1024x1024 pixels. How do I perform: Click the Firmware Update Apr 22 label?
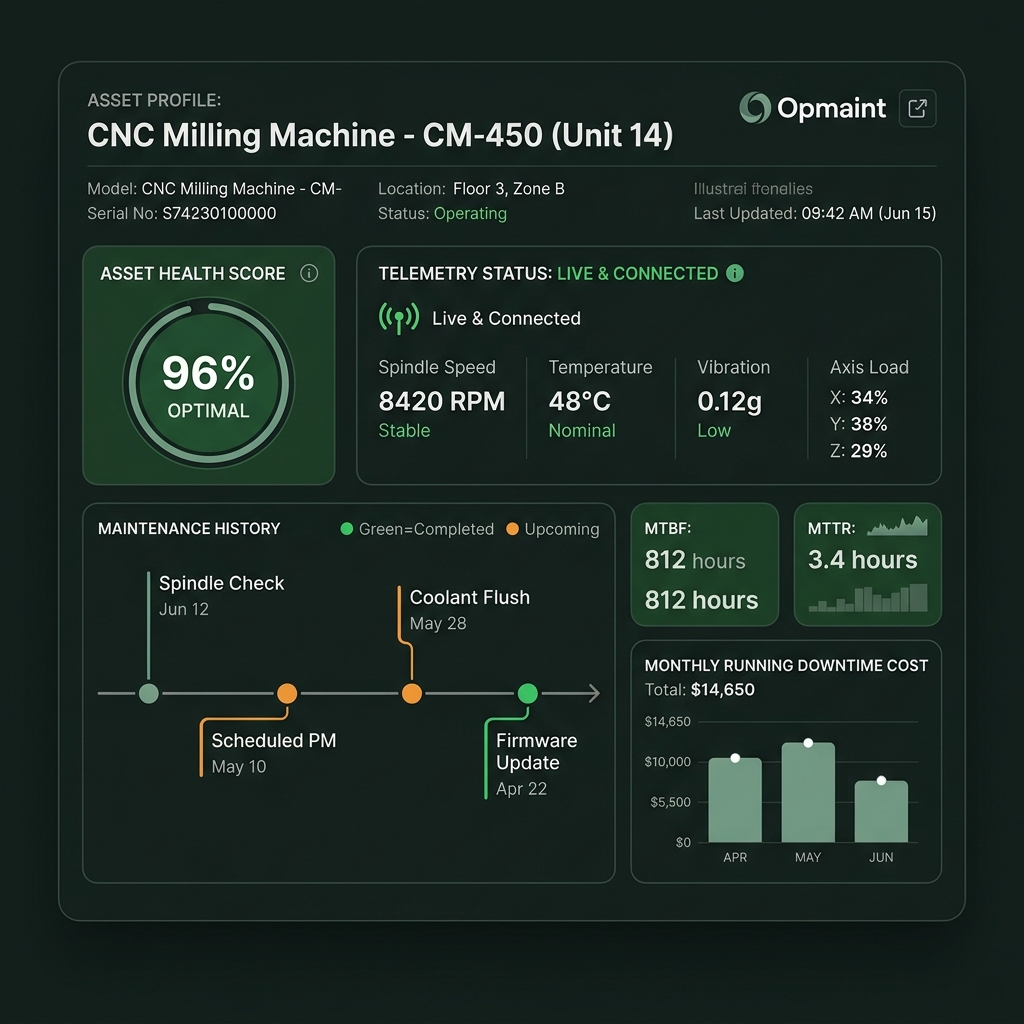coord(536,763)
